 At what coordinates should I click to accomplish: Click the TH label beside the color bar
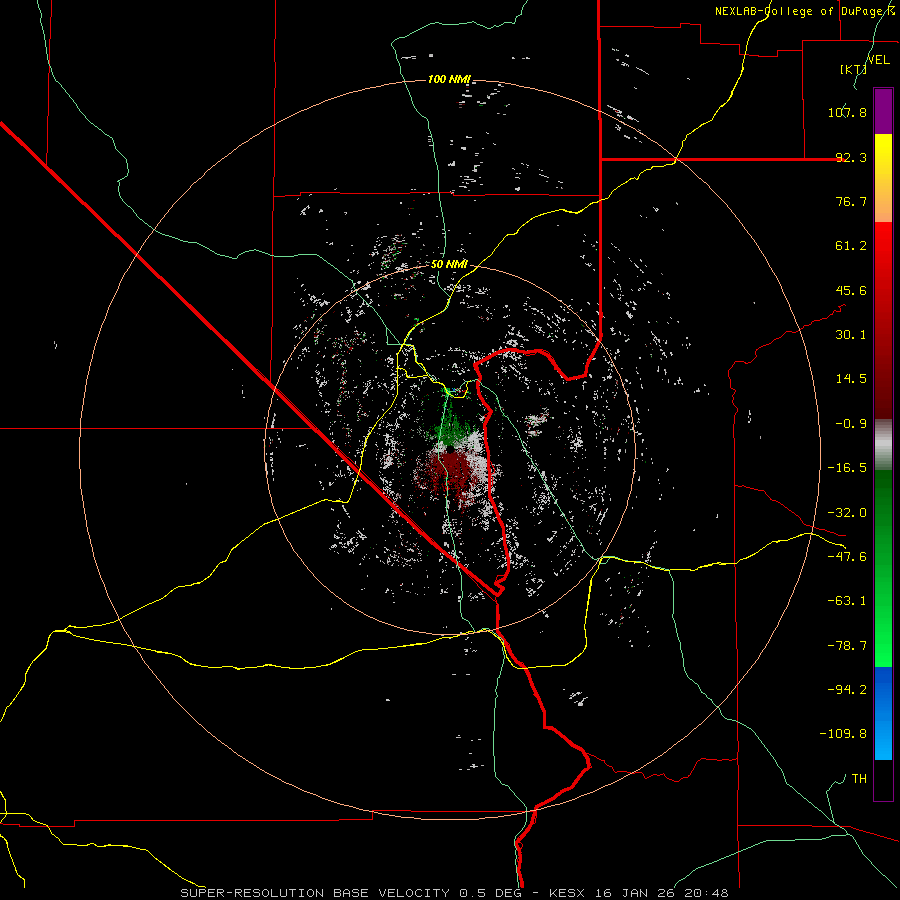859,778
